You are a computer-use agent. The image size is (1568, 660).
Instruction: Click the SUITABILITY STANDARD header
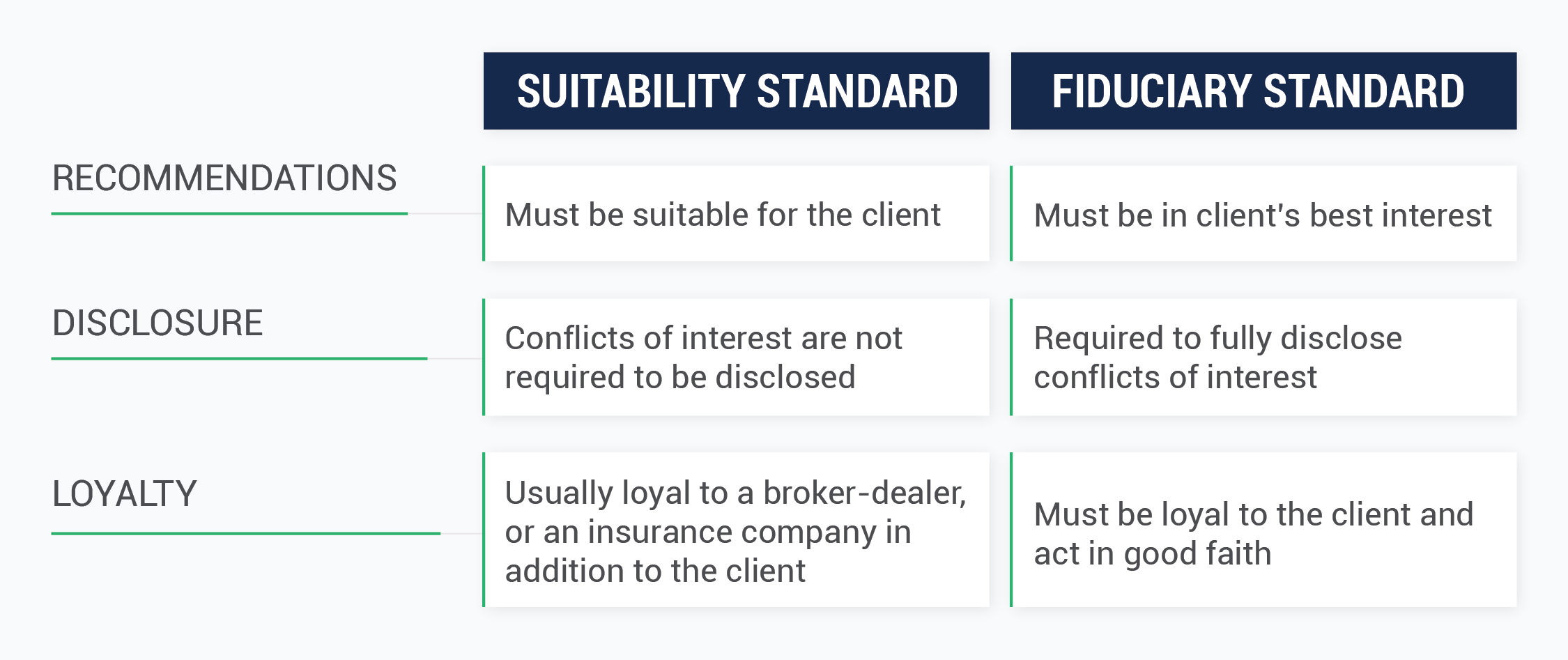pos(736,91)
